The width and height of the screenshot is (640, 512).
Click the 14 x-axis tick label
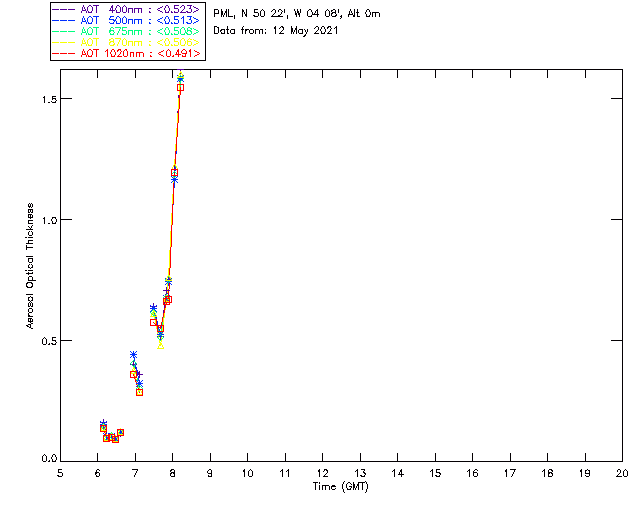[x=398, y=473]
